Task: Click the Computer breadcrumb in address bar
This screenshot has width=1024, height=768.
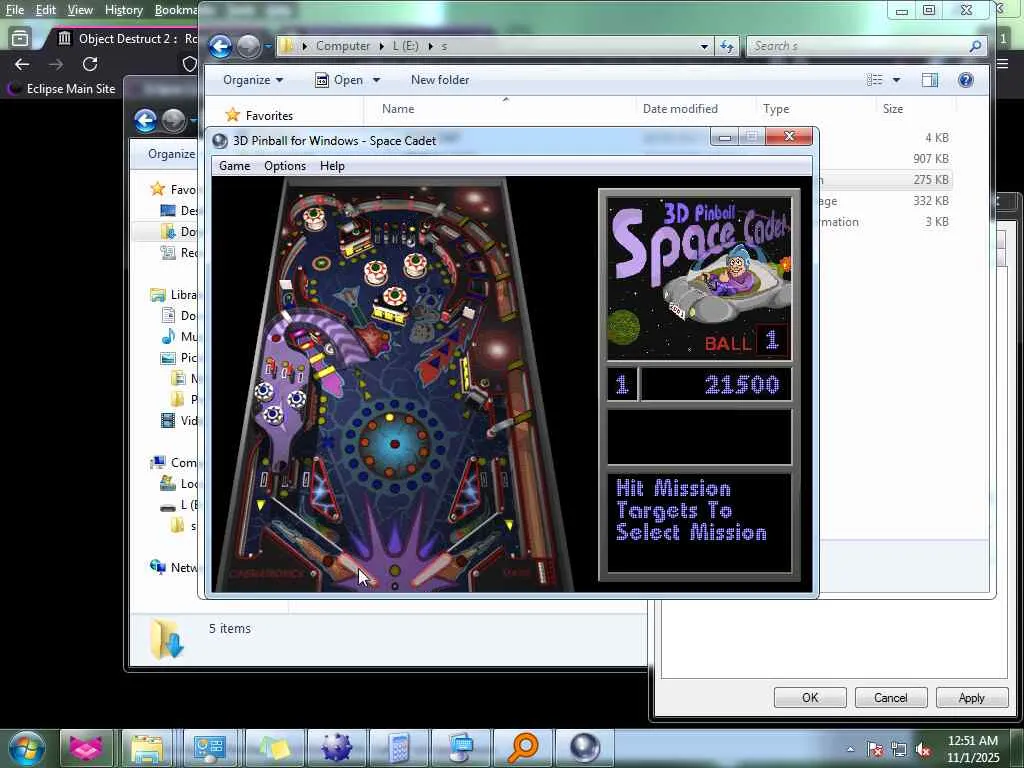Action: point(343,46)
